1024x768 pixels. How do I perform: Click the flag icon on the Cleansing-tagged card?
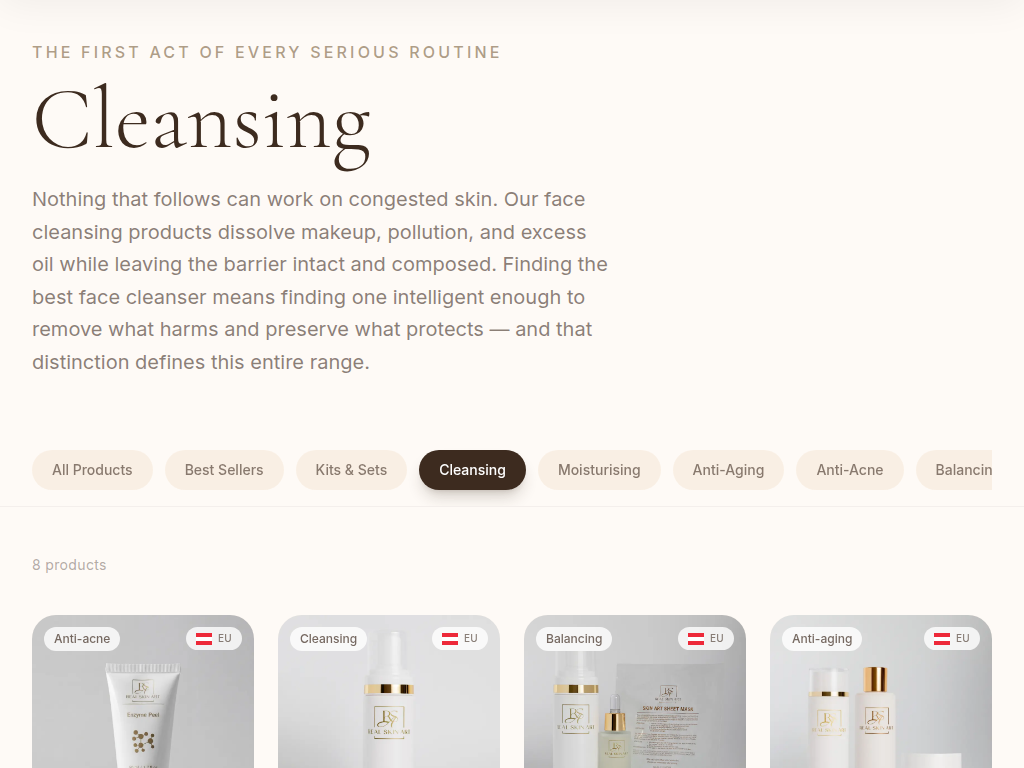[450, 639]
